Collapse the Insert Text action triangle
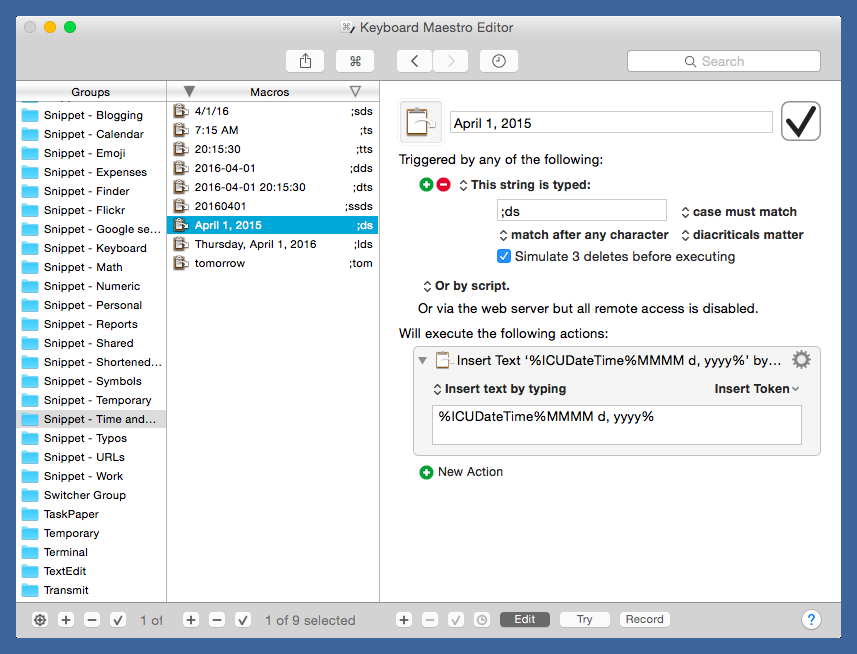The image size is (857, 654). [423, 361]
